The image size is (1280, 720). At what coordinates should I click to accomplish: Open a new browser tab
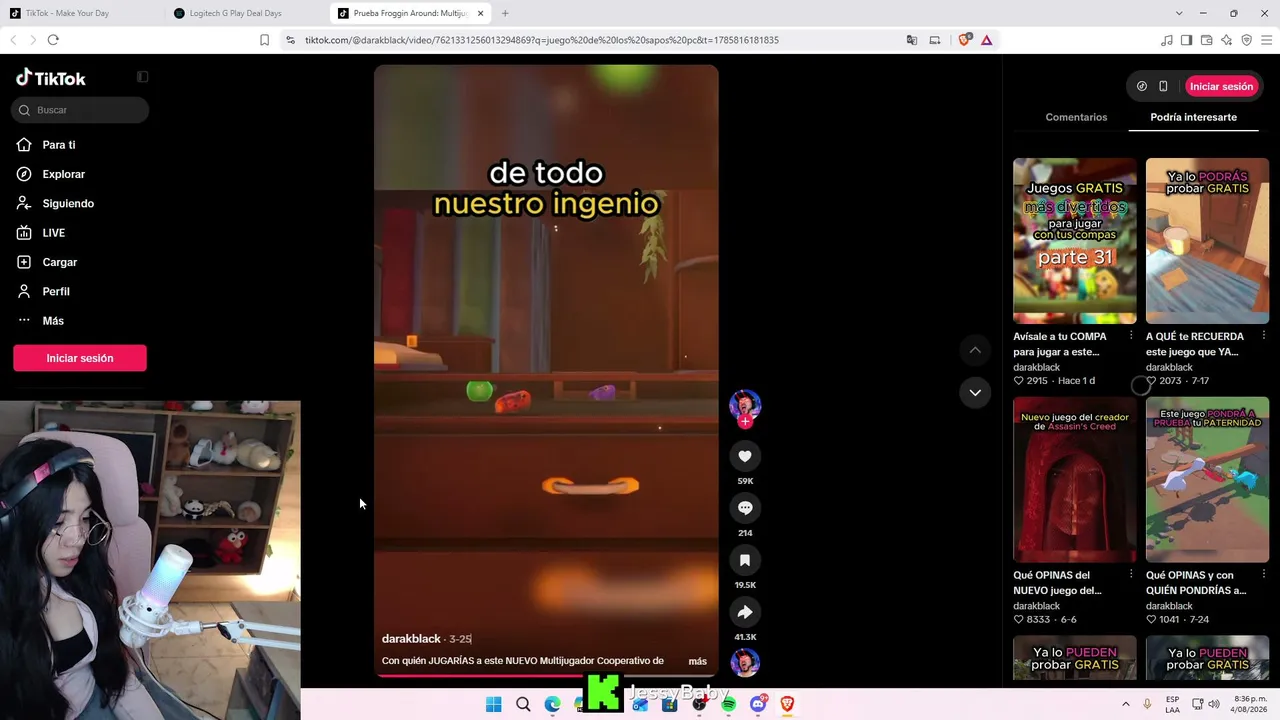pos(505,13)
